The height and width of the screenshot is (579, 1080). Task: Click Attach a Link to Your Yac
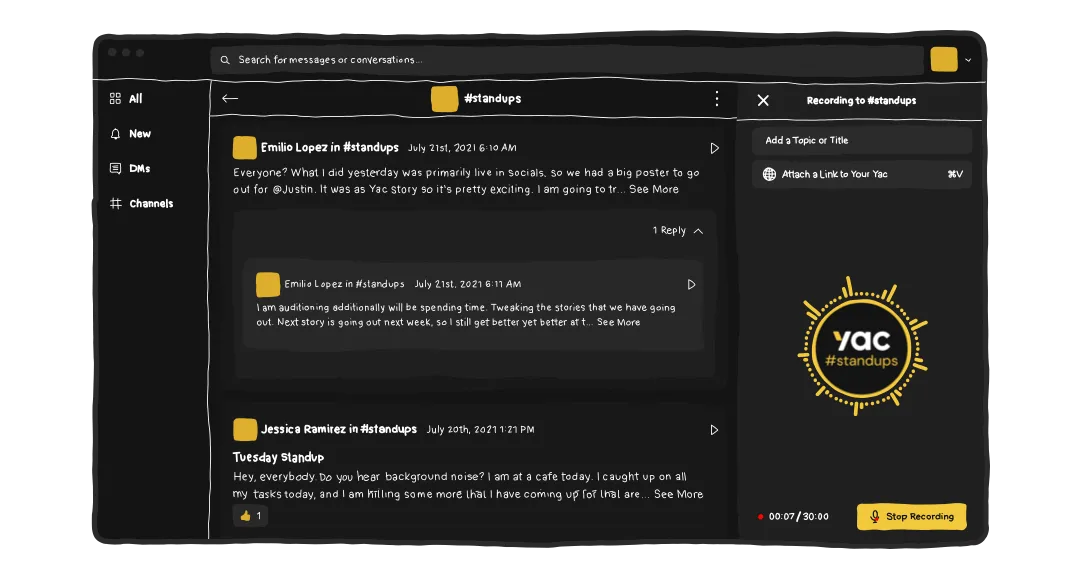click(x=862, y=174)
